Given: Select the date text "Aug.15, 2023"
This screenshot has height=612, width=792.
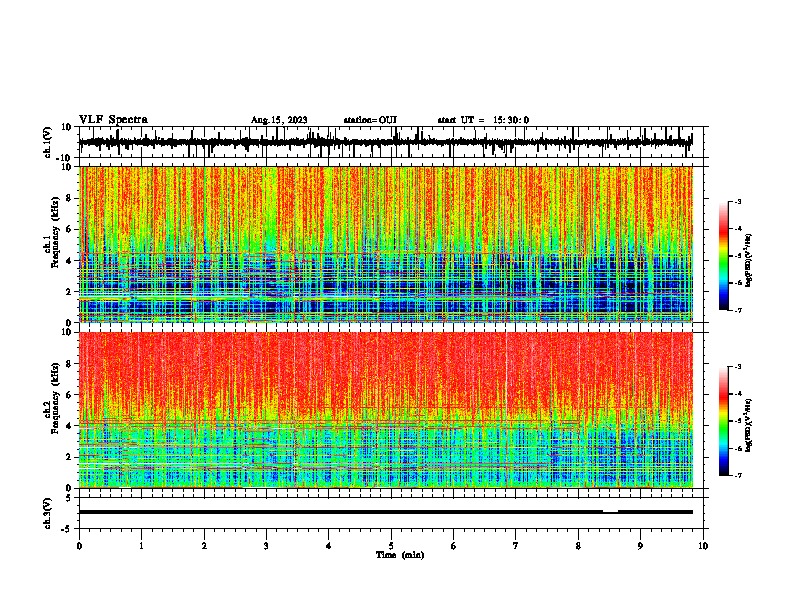Looking at the screenshot, I should [x=279, y=120].
